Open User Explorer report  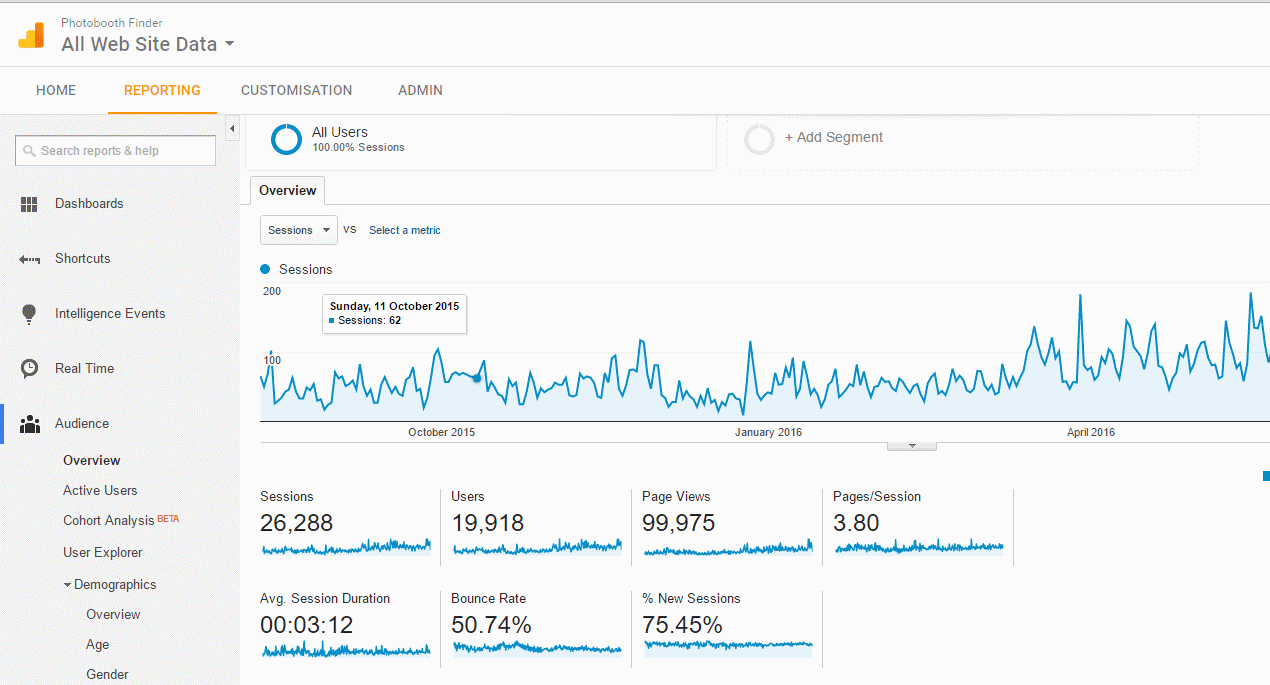(103, 552)
